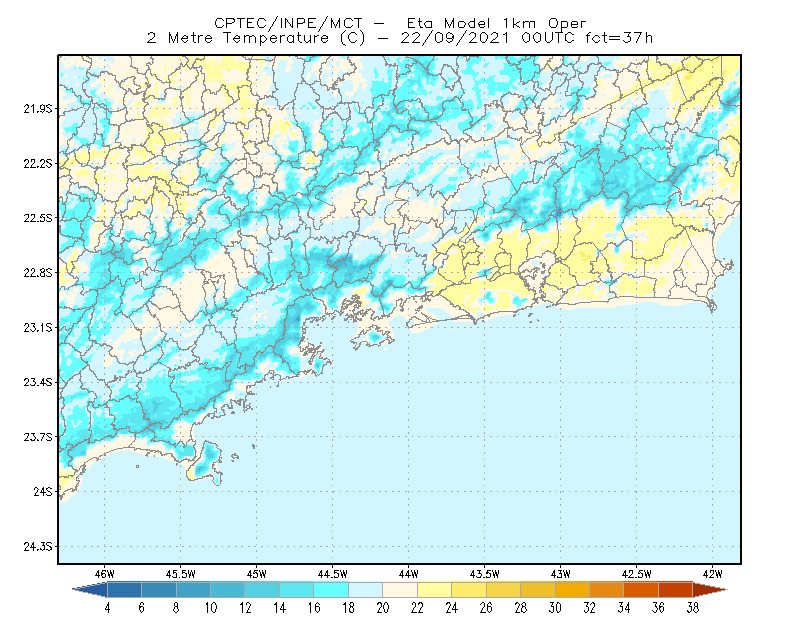Viewport: 800px width, 618px height.
Task: Pick the colorbar swatch between 14 and 16
Action: point(296,590)
